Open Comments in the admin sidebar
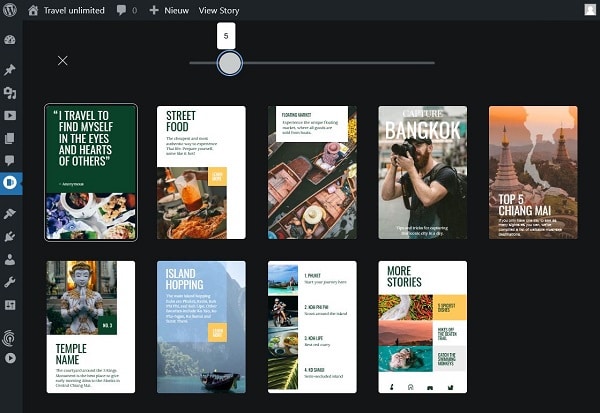This screenshot has width=600, height=413. tap(10, 160)
